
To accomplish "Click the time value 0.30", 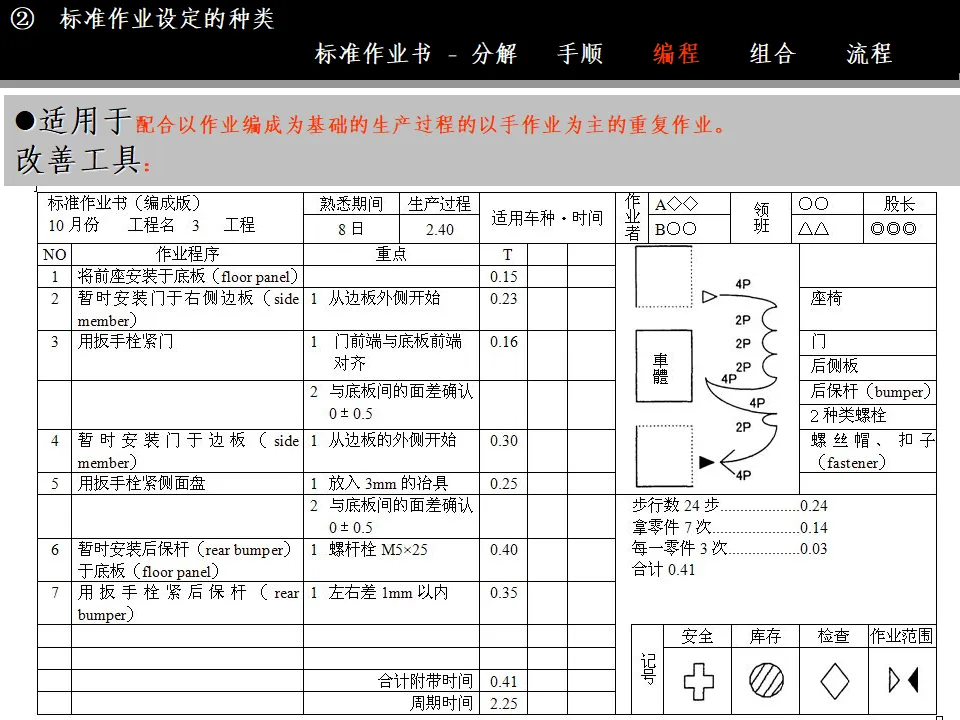I will tap(503, 441).
